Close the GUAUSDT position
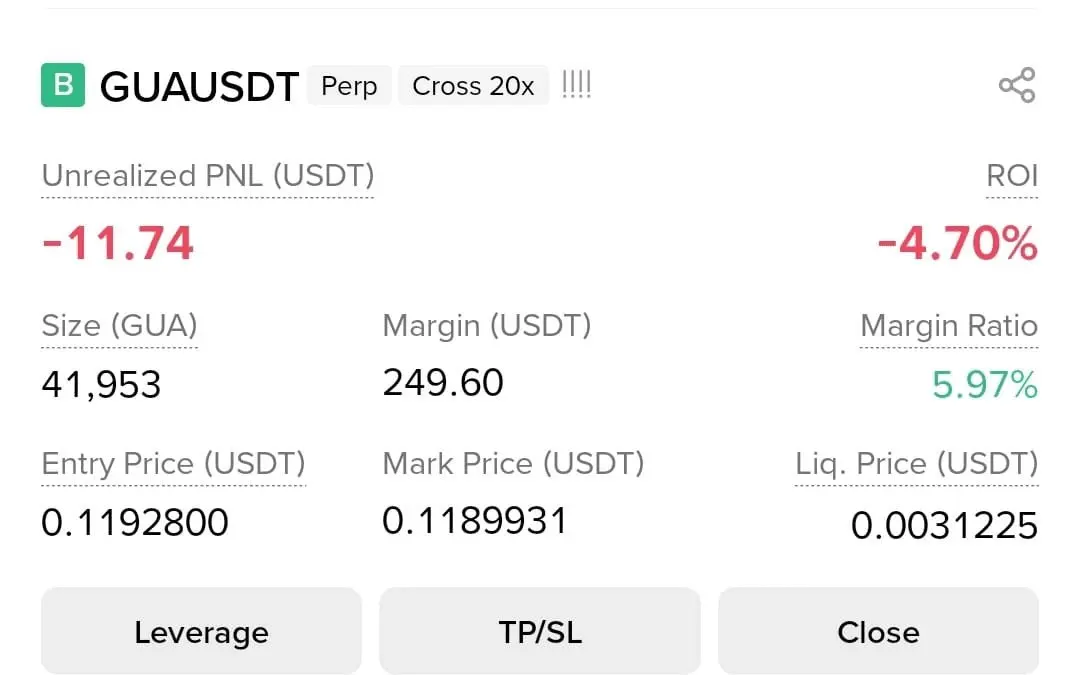The image size is (1079, 675). coord(878,631)
